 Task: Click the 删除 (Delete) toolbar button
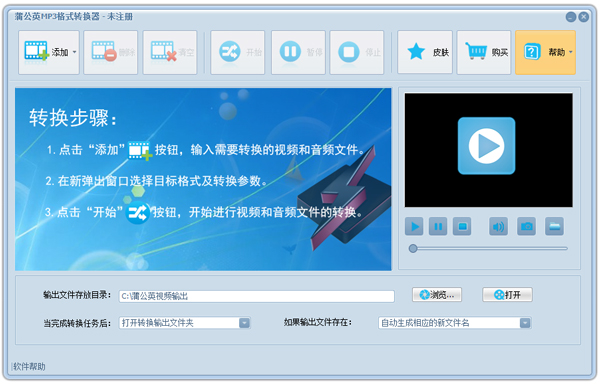111,52
